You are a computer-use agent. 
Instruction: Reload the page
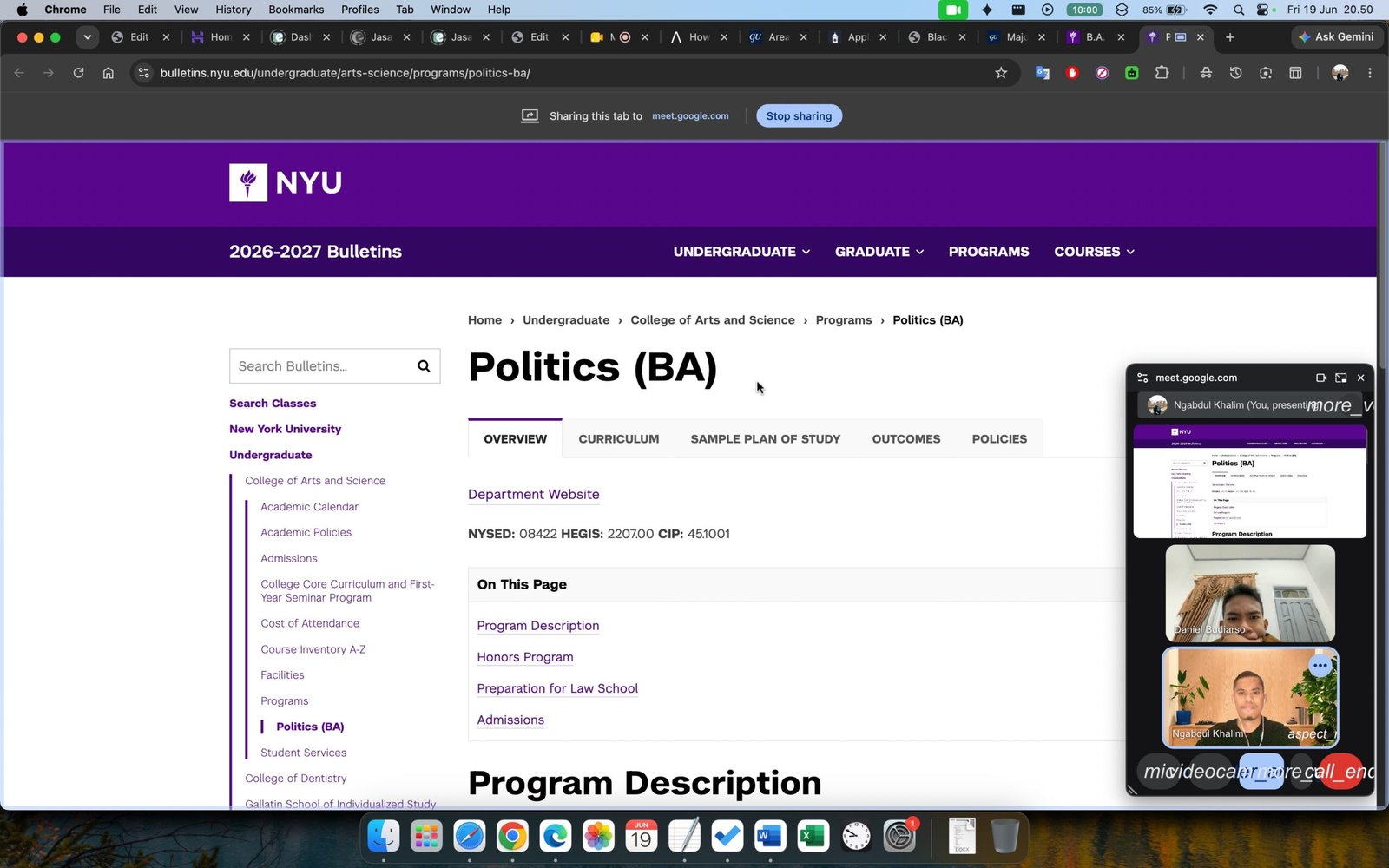coord(78,73)
